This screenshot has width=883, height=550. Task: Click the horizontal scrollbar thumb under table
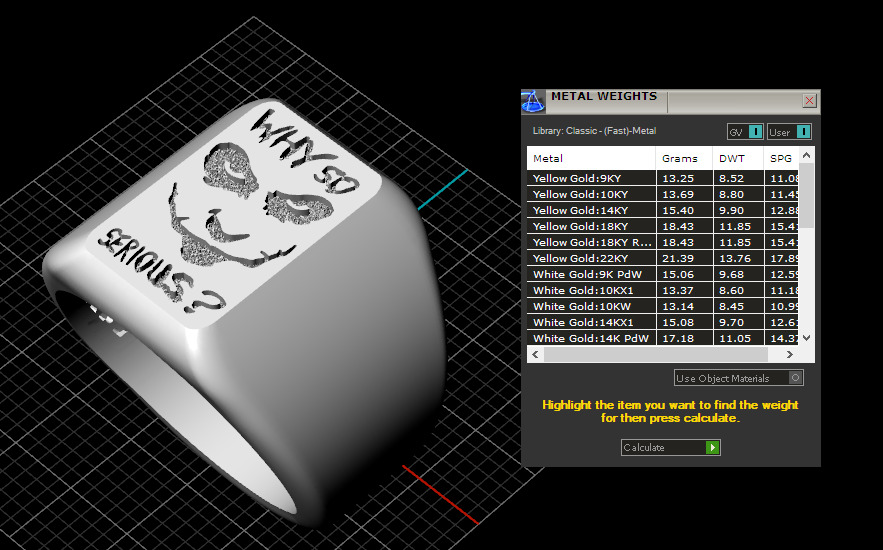tap(656, 354)
